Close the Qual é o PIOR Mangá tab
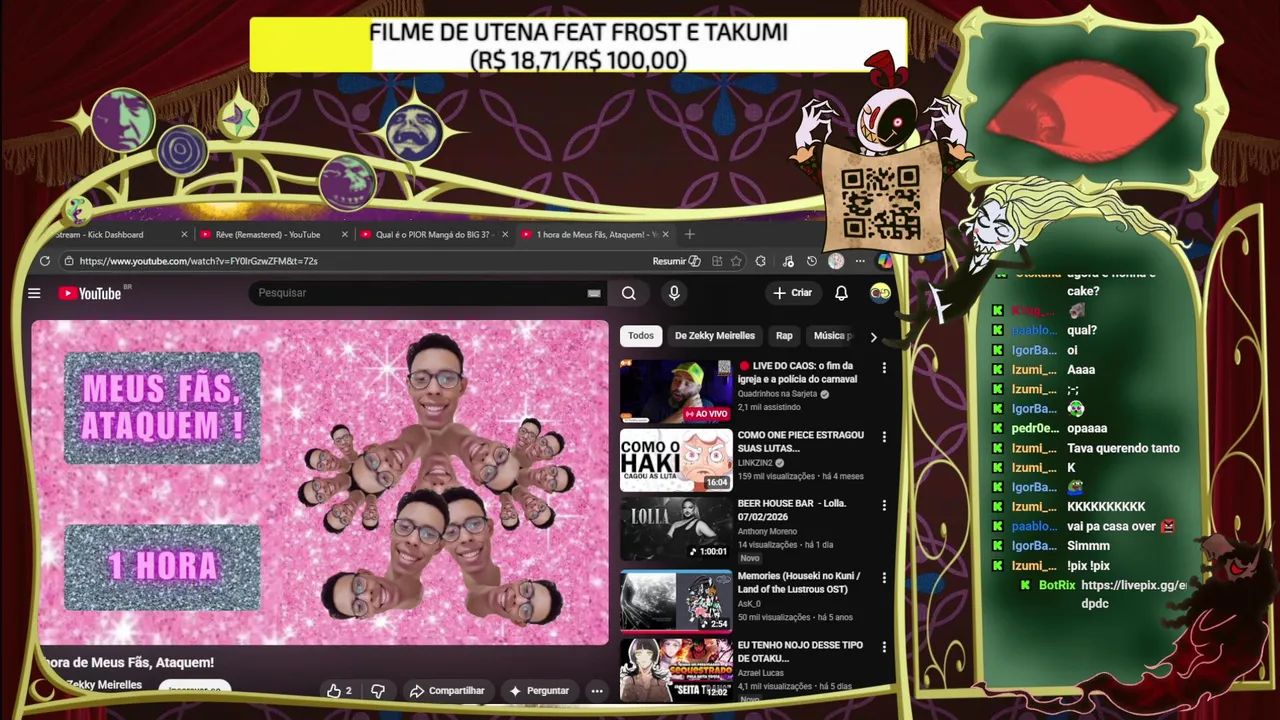The image size is (1280, 720). coord(505,234)
